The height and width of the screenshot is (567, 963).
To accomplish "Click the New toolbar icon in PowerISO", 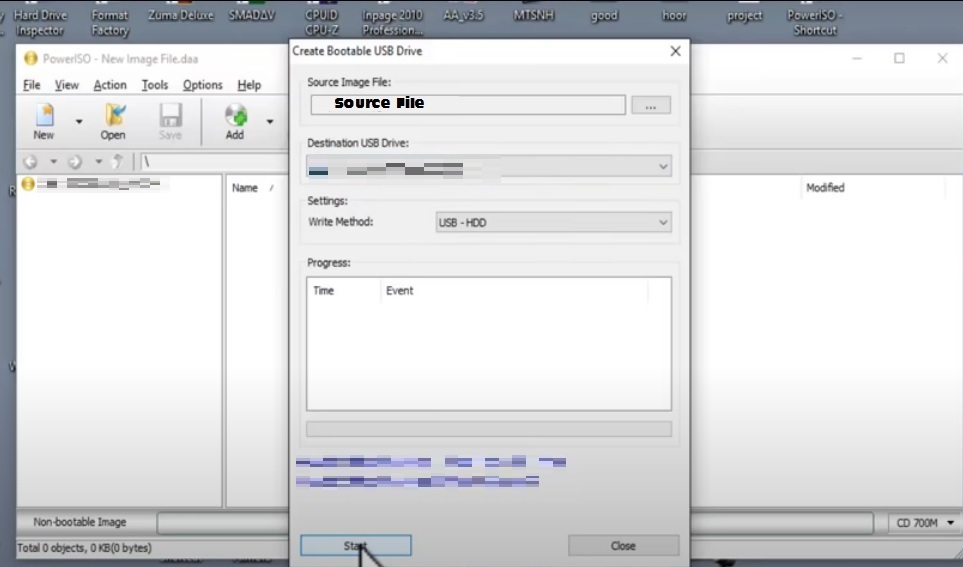I will (x=44, y=121).
